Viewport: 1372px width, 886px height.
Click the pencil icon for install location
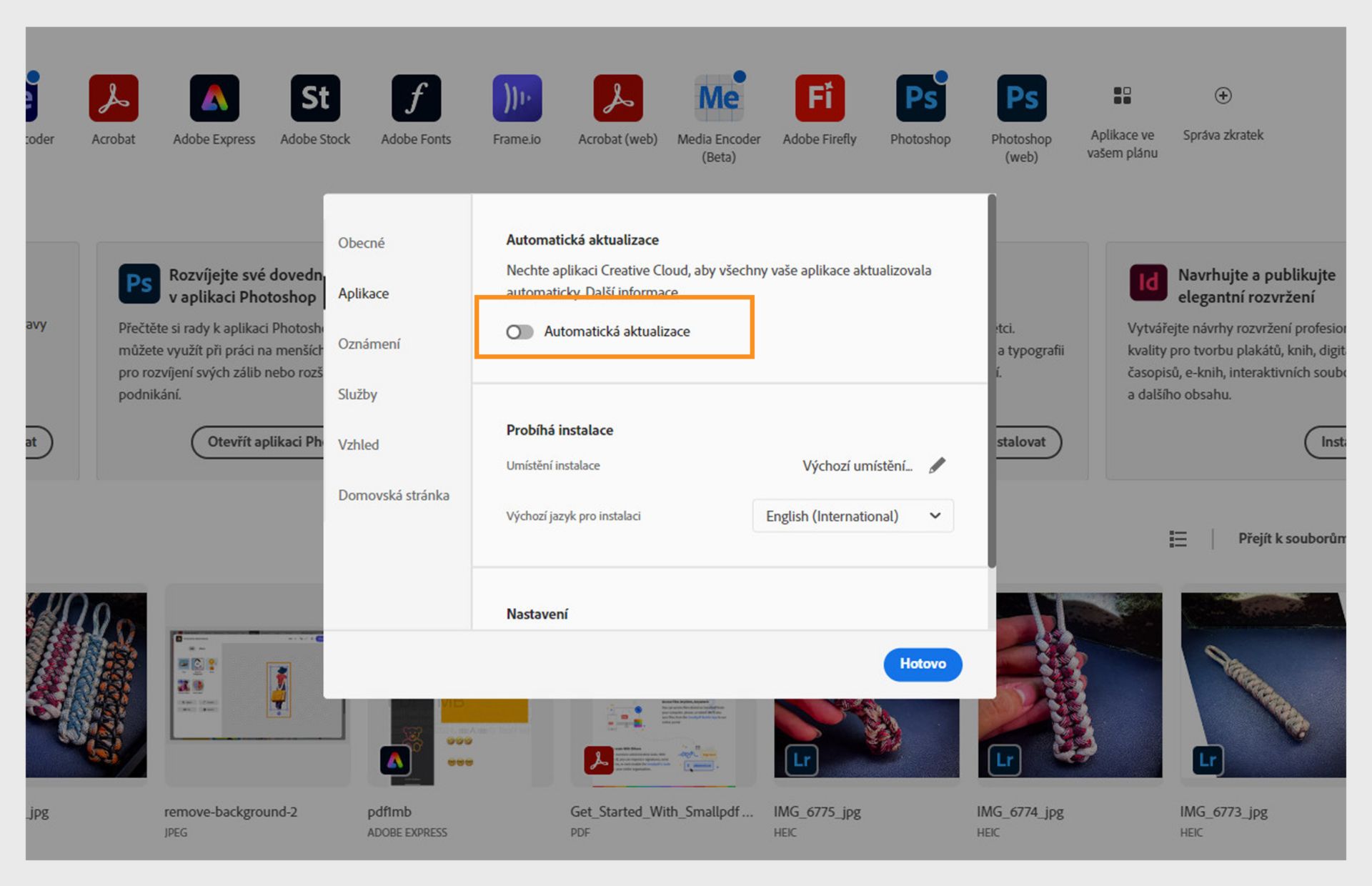[x=937, y=465]
